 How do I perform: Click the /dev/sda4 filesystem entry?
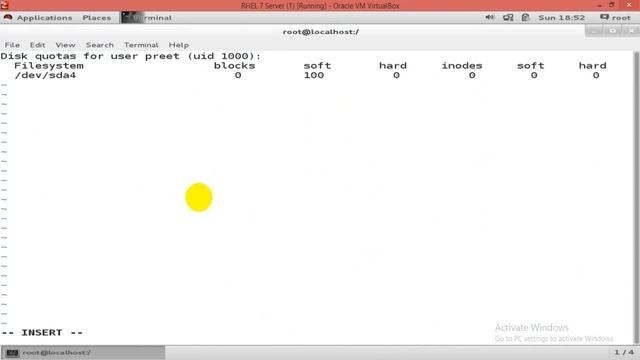45,75
